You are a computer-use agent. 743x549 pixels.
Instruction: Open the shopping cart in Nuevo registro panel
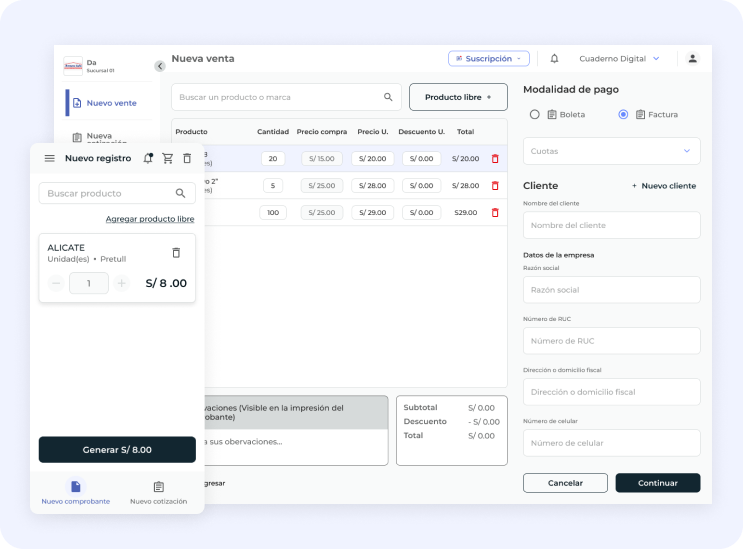(168, 158)
